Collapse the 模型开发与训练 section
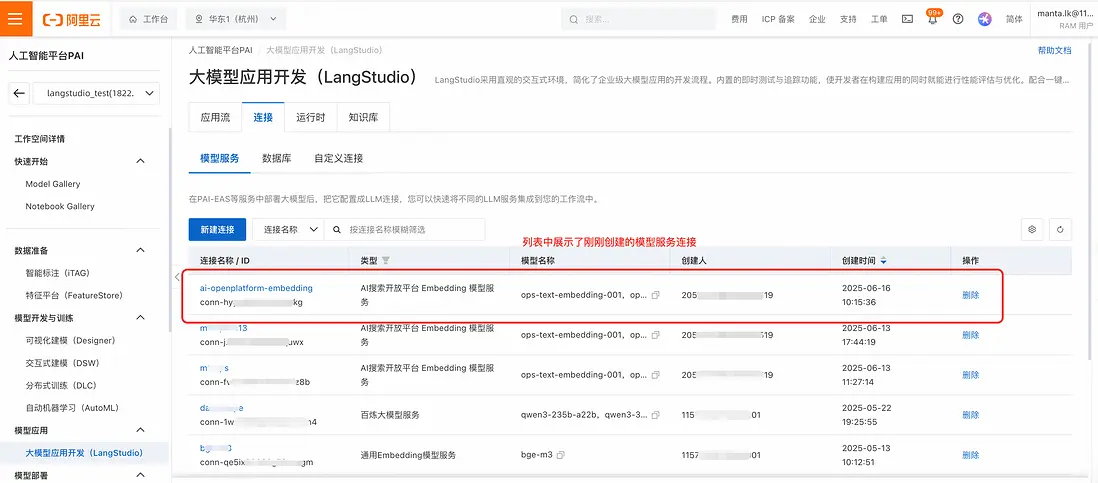The width and height of the screenshot is (1098, 483). pos(140,318)
